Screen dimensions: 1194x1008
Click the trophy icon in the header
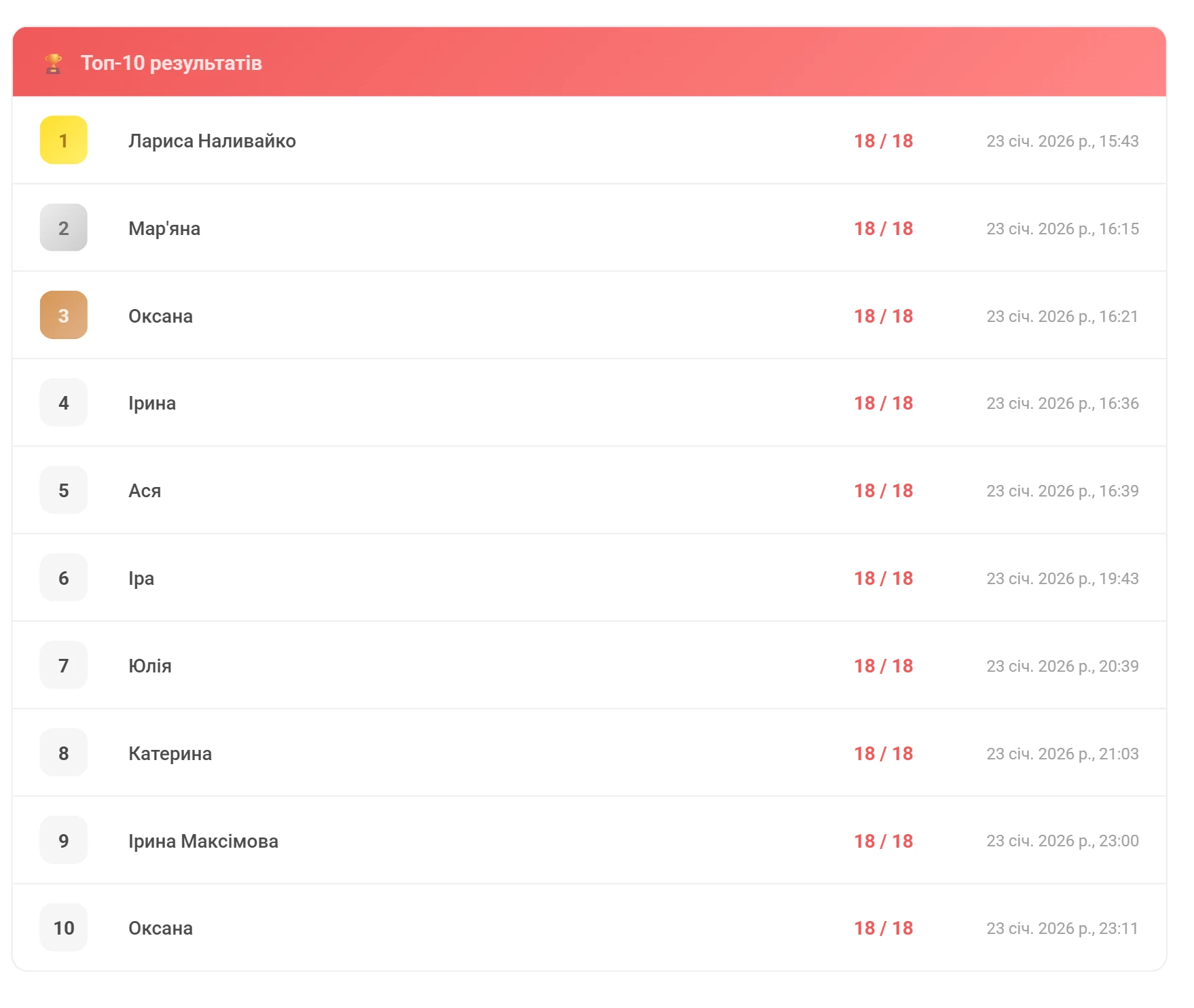pyautogui.click(x=53, y=63)
